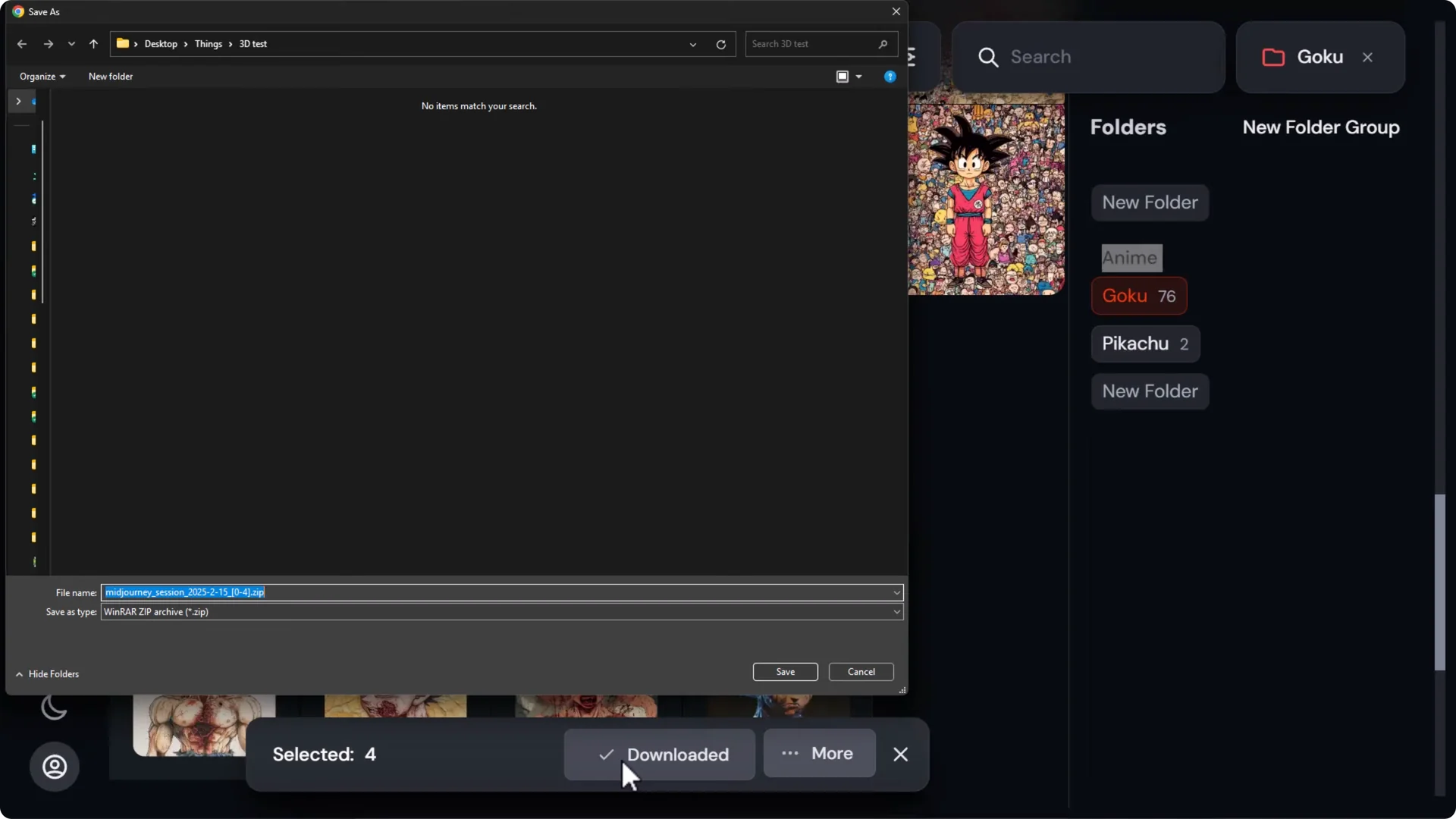This screenshot has width=1456, height=819.
Task: Open the user profile icon
Action: pyautogui.click(x=54, y=767)
